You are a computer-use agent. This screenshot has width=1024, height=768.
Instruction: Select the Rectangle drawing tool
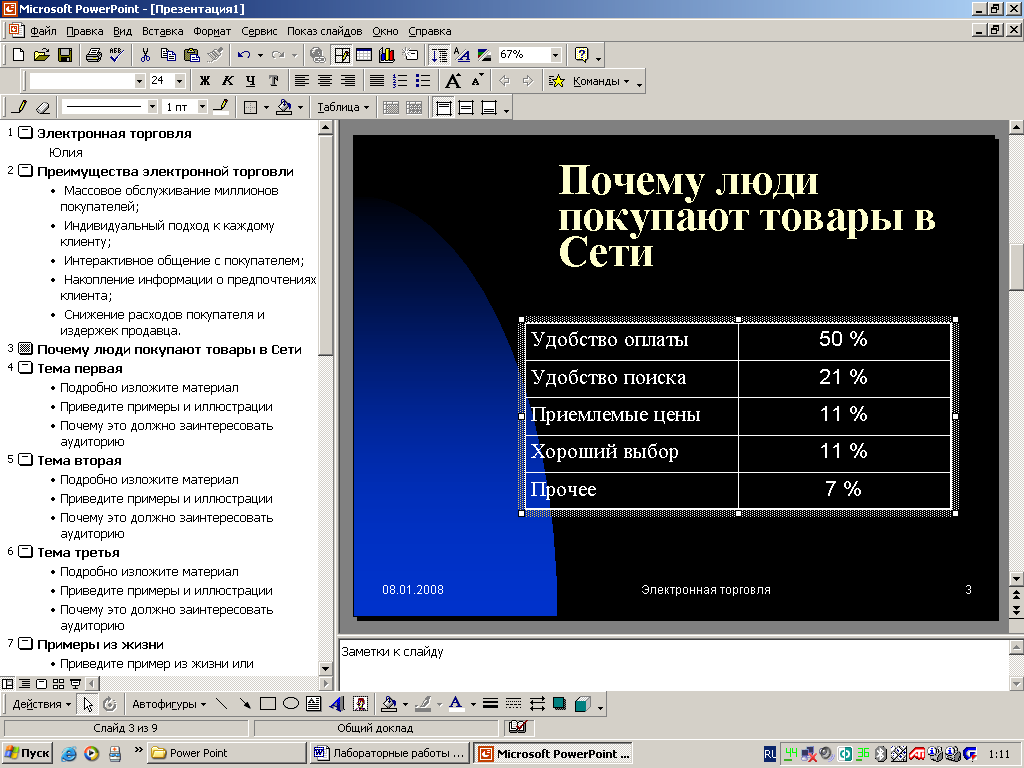(x=268, y=704)
